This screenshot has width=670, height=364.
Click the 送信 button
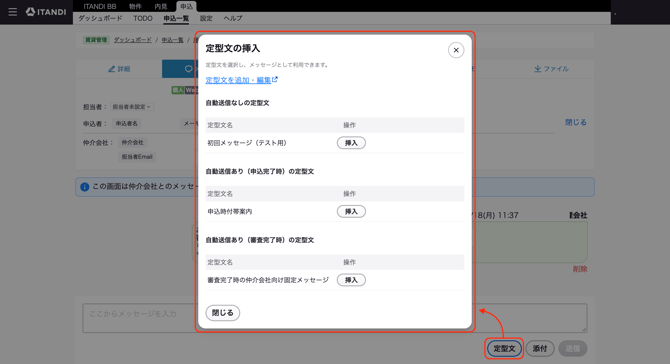coord(573,349)
